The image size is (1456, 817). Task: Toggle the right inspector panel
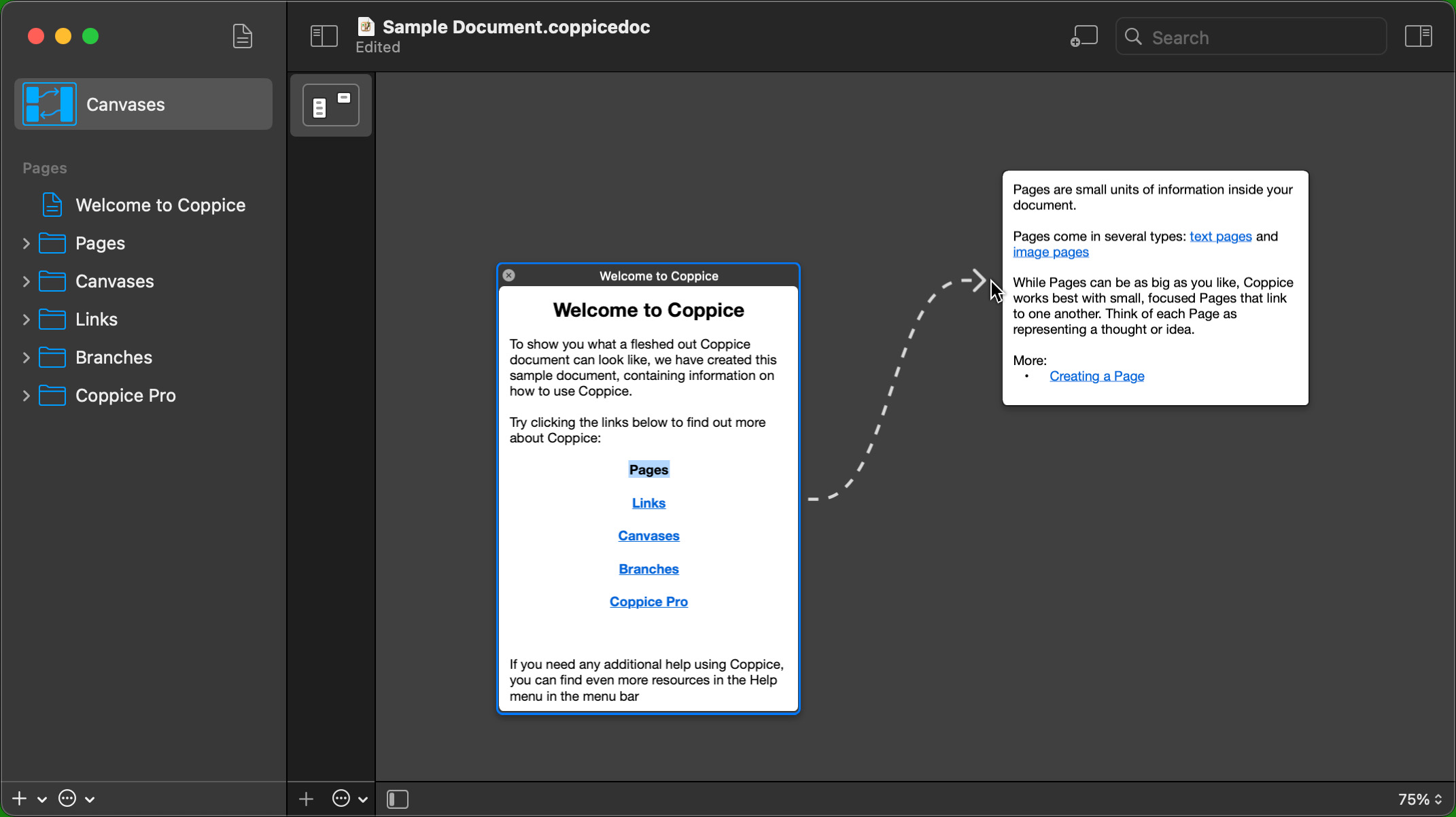[x=1419, y=36]
